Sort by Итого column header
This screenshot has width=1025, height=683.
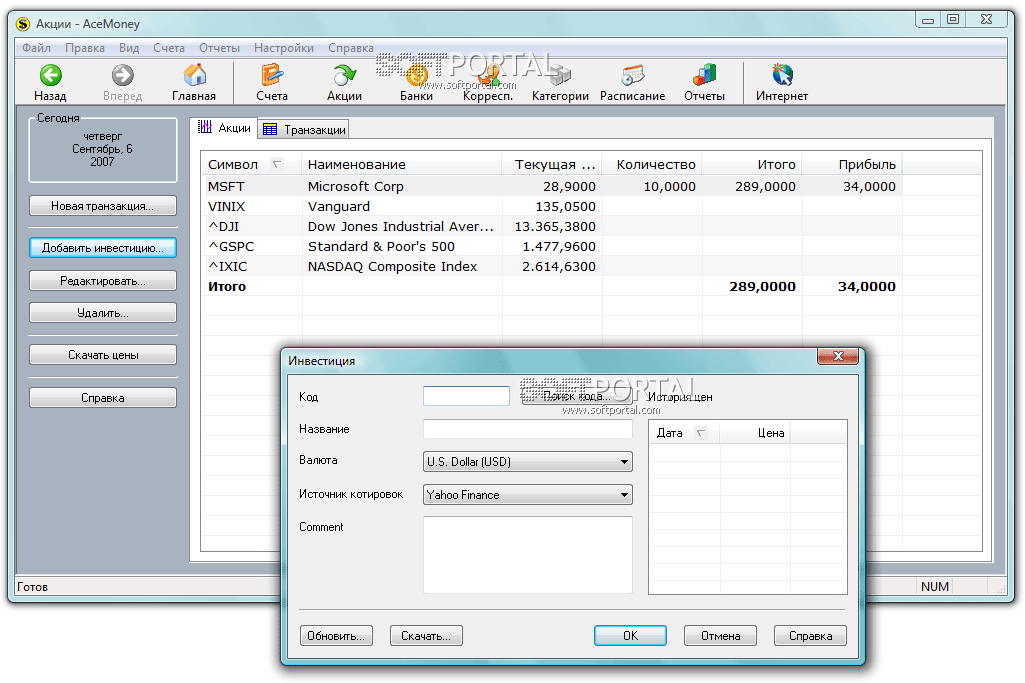(x=752, y=165)
